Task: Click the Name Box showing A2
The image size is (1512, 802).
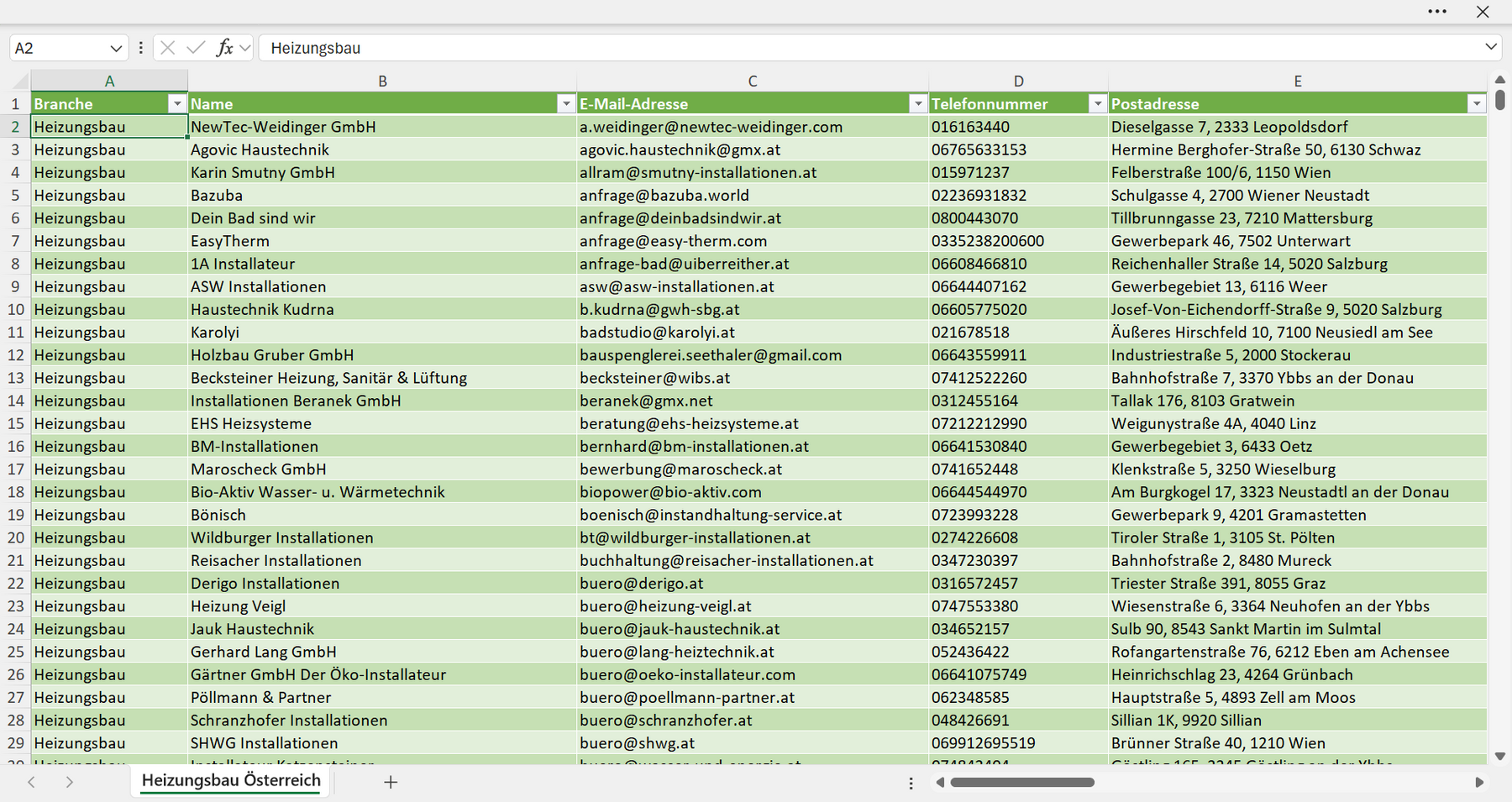Action: tap(60, 49)
